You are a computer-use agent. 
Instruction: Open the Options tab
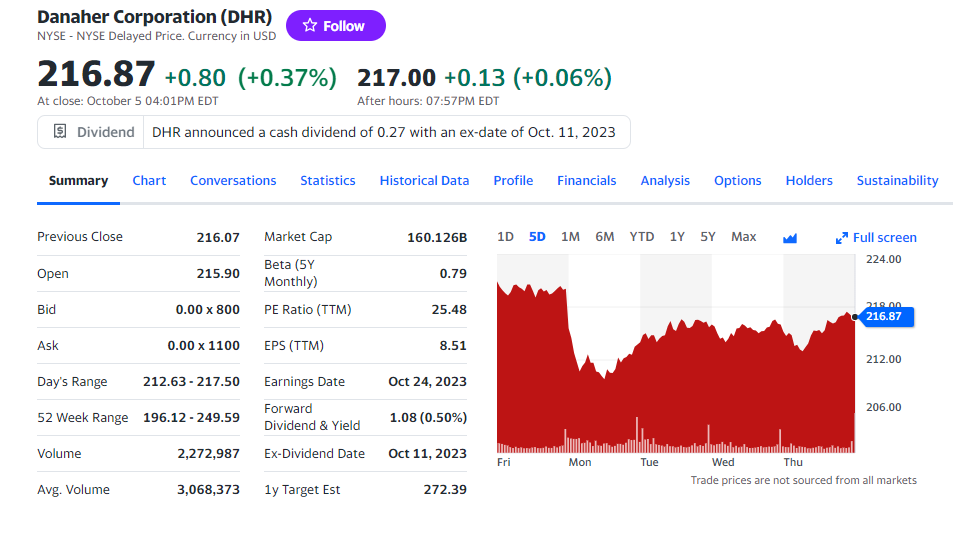click(x=737, y=180)
